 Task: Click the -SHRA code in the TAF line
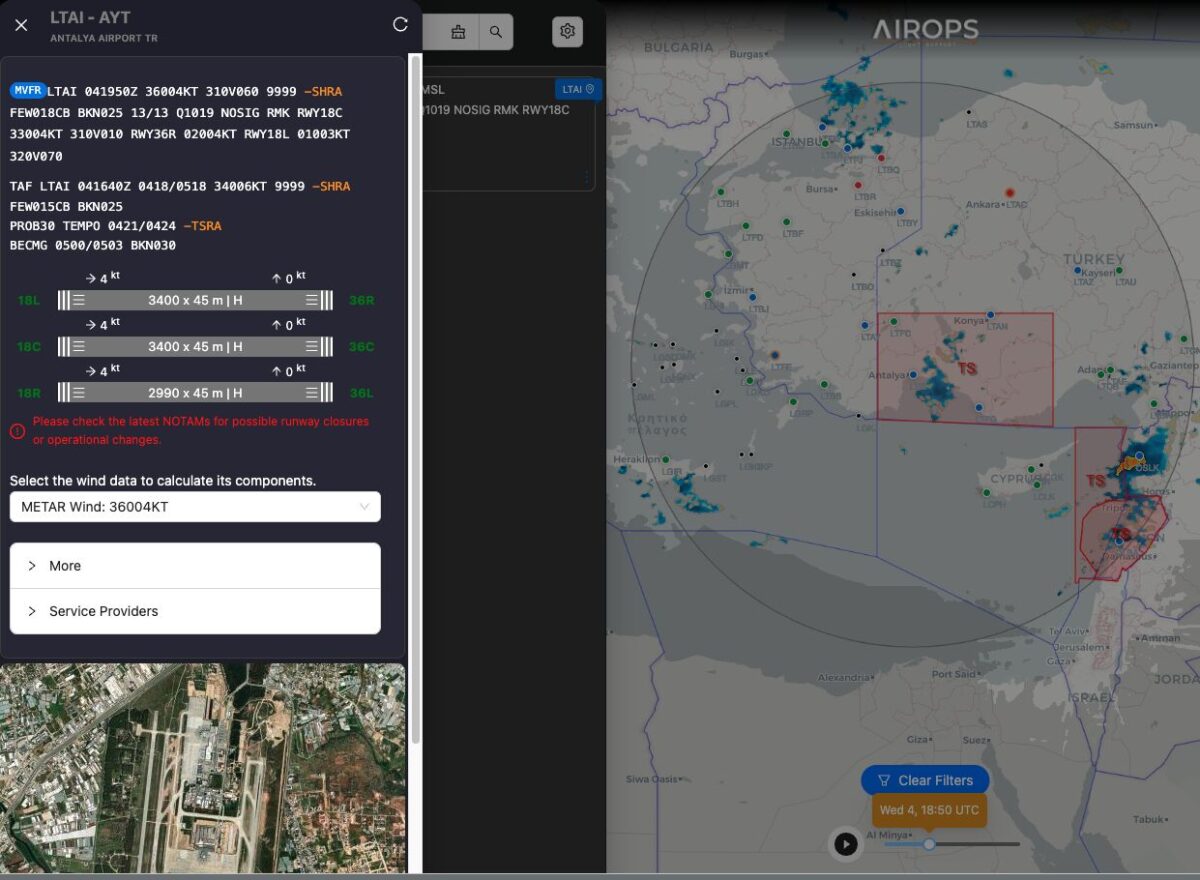(x=331, y=186)
